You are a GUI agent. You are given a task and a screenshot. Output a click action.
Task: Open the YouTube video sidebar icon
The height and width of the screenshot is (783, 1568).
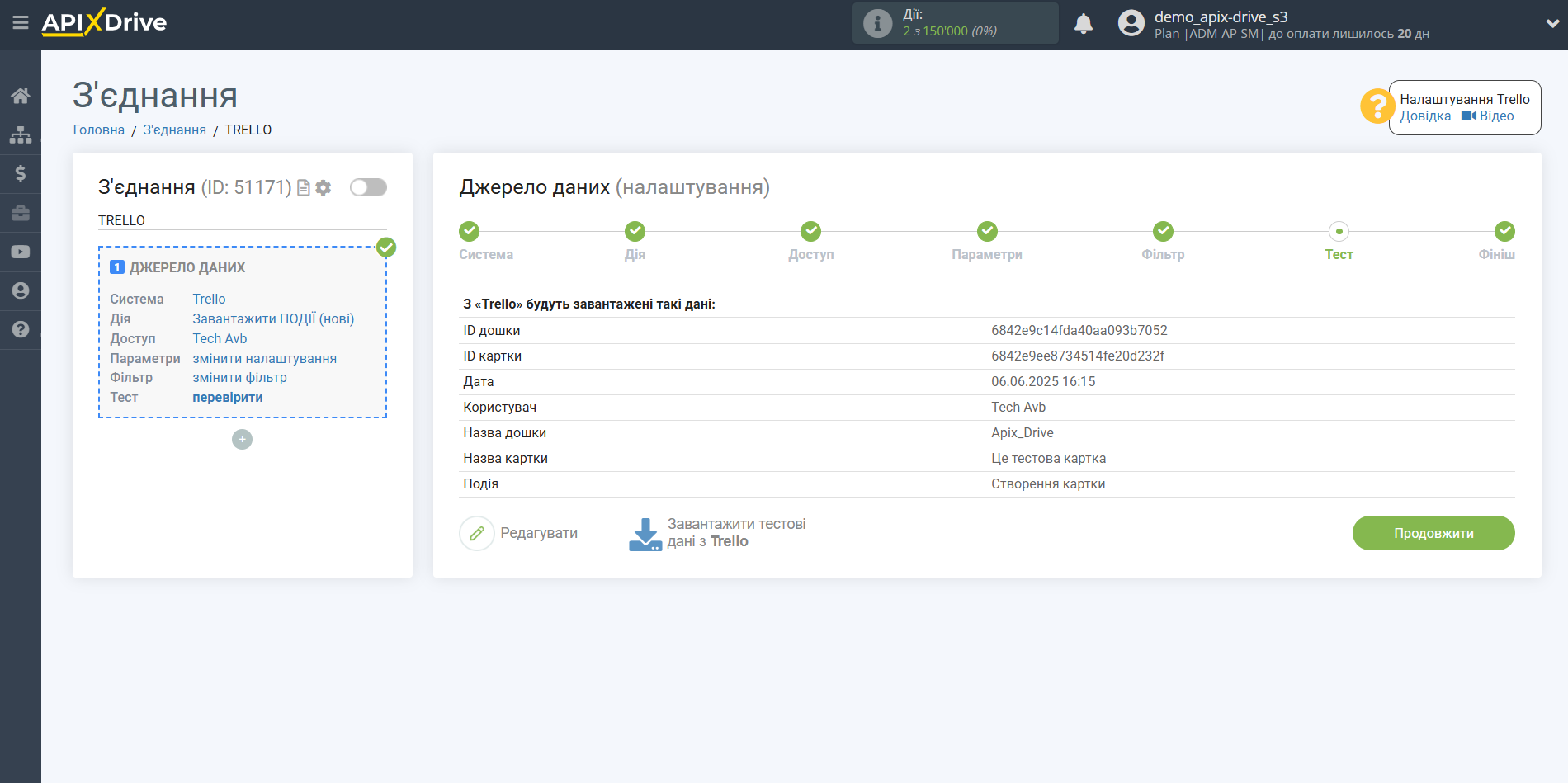[x=21, y=252]
